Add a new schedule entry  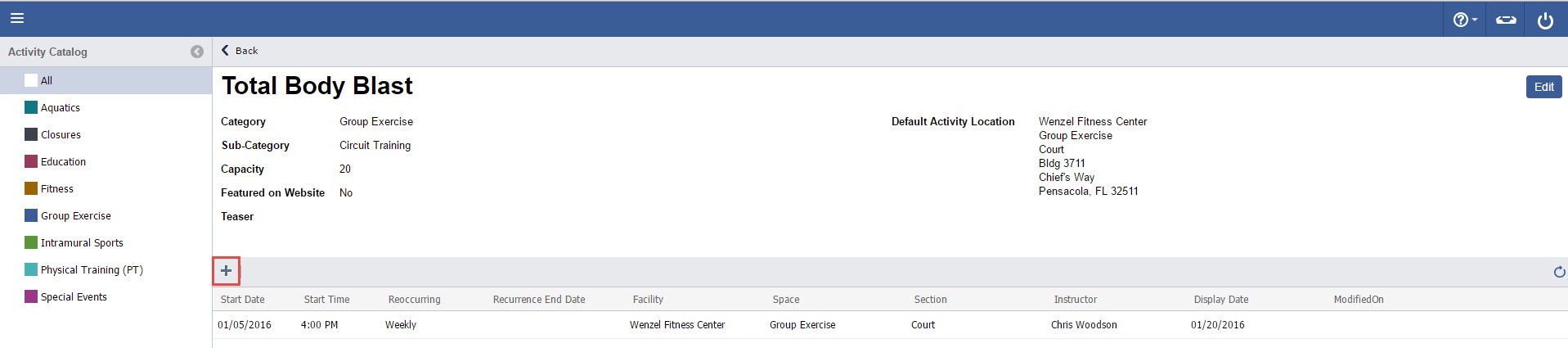[x=227, y=271]
